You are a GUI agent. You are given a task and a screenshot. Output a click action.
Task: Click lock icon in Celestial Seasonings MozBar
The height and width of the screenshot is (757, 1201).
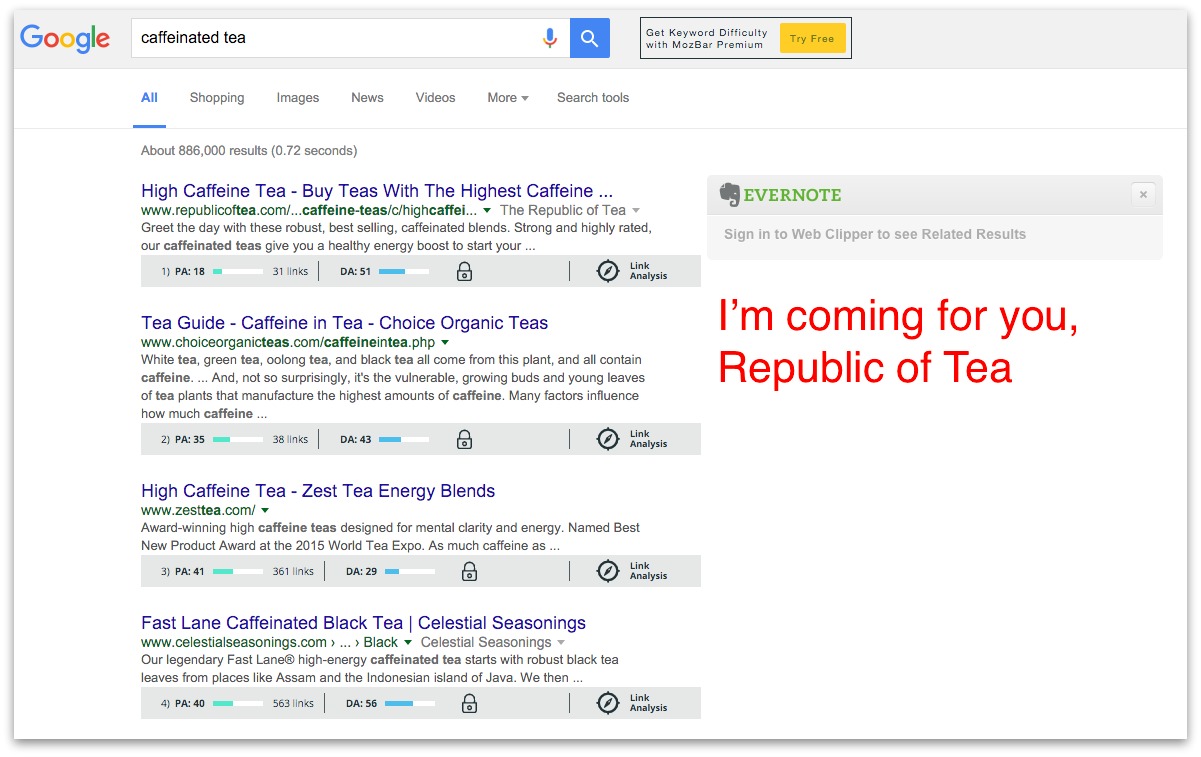click(469, 703)
